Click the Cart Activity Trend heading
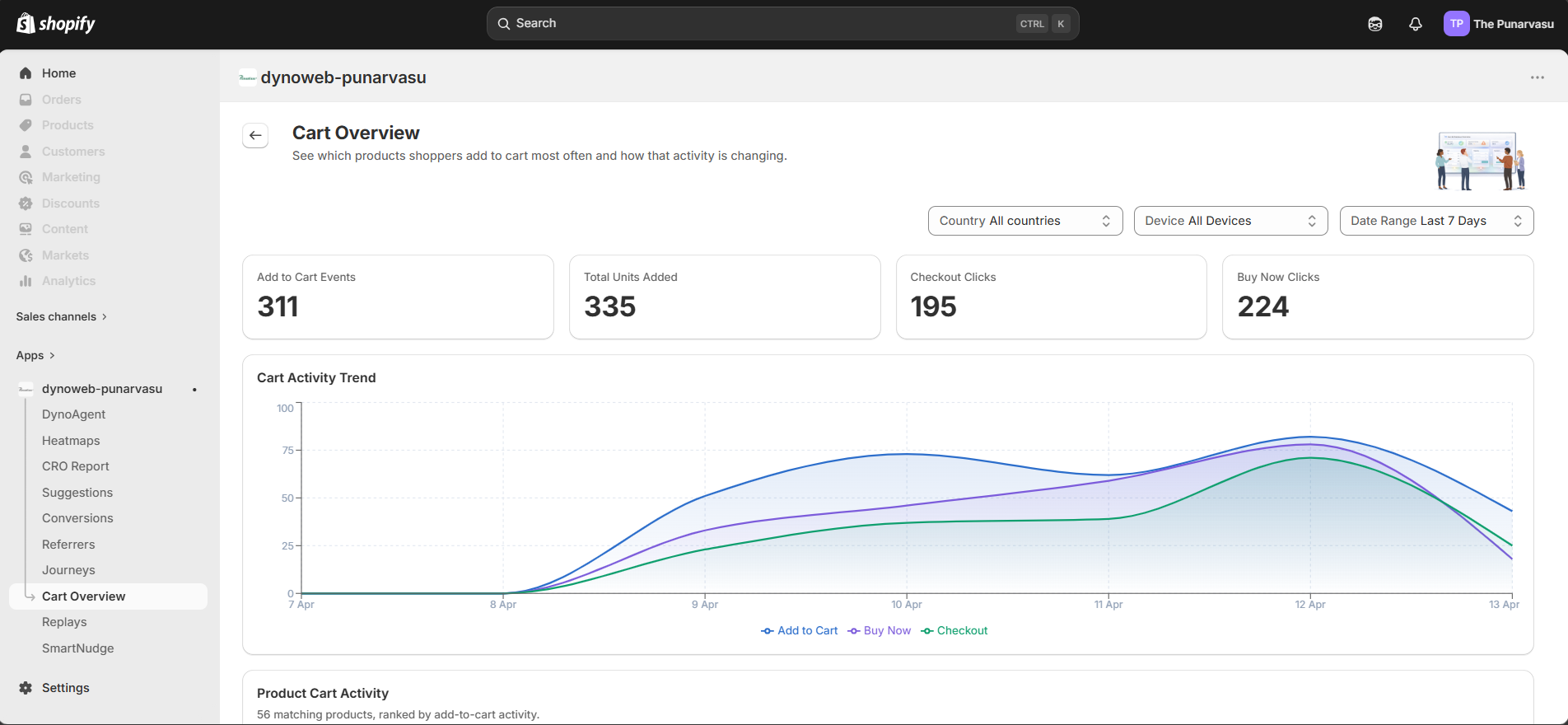This screenshot has width=1568, height=725. point(316,377)
